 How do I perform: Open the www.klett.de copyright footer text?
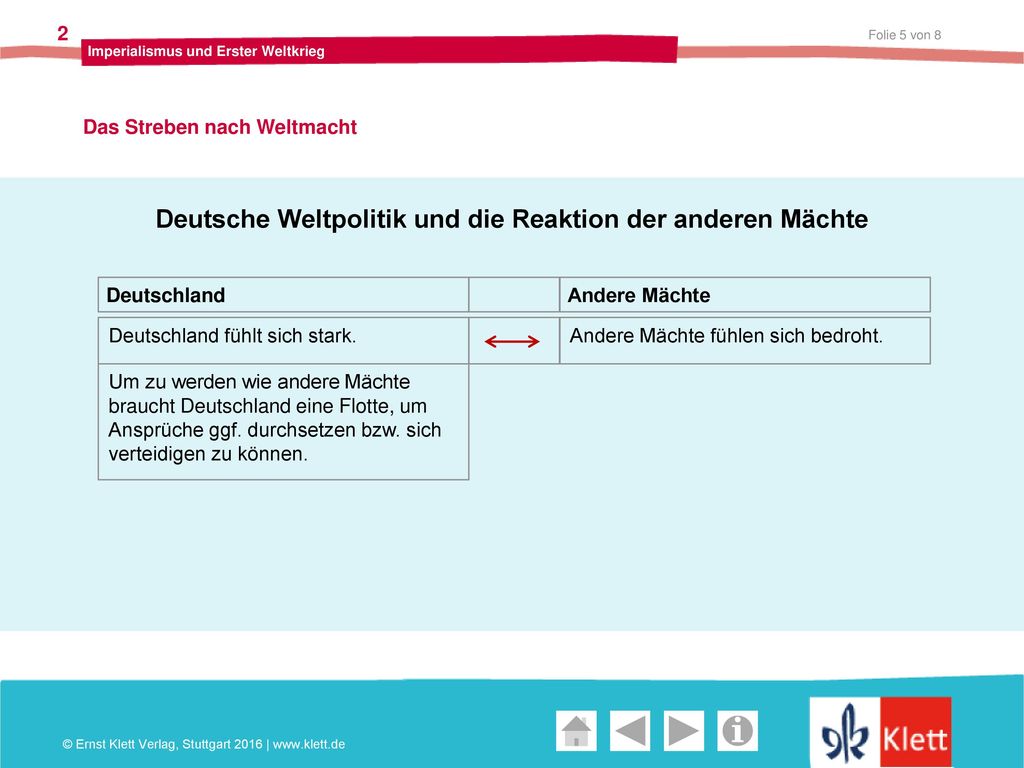pyautogui.click(x=204, y=744)
